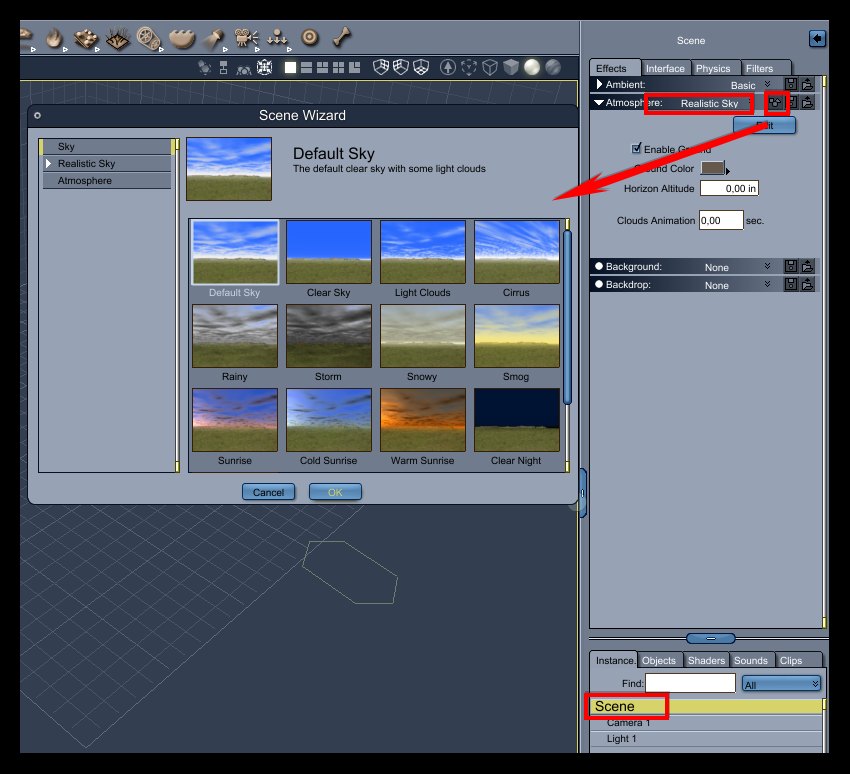Choose the spotlight tool icon
Screen dimensions: 850x774
point(214,38)
